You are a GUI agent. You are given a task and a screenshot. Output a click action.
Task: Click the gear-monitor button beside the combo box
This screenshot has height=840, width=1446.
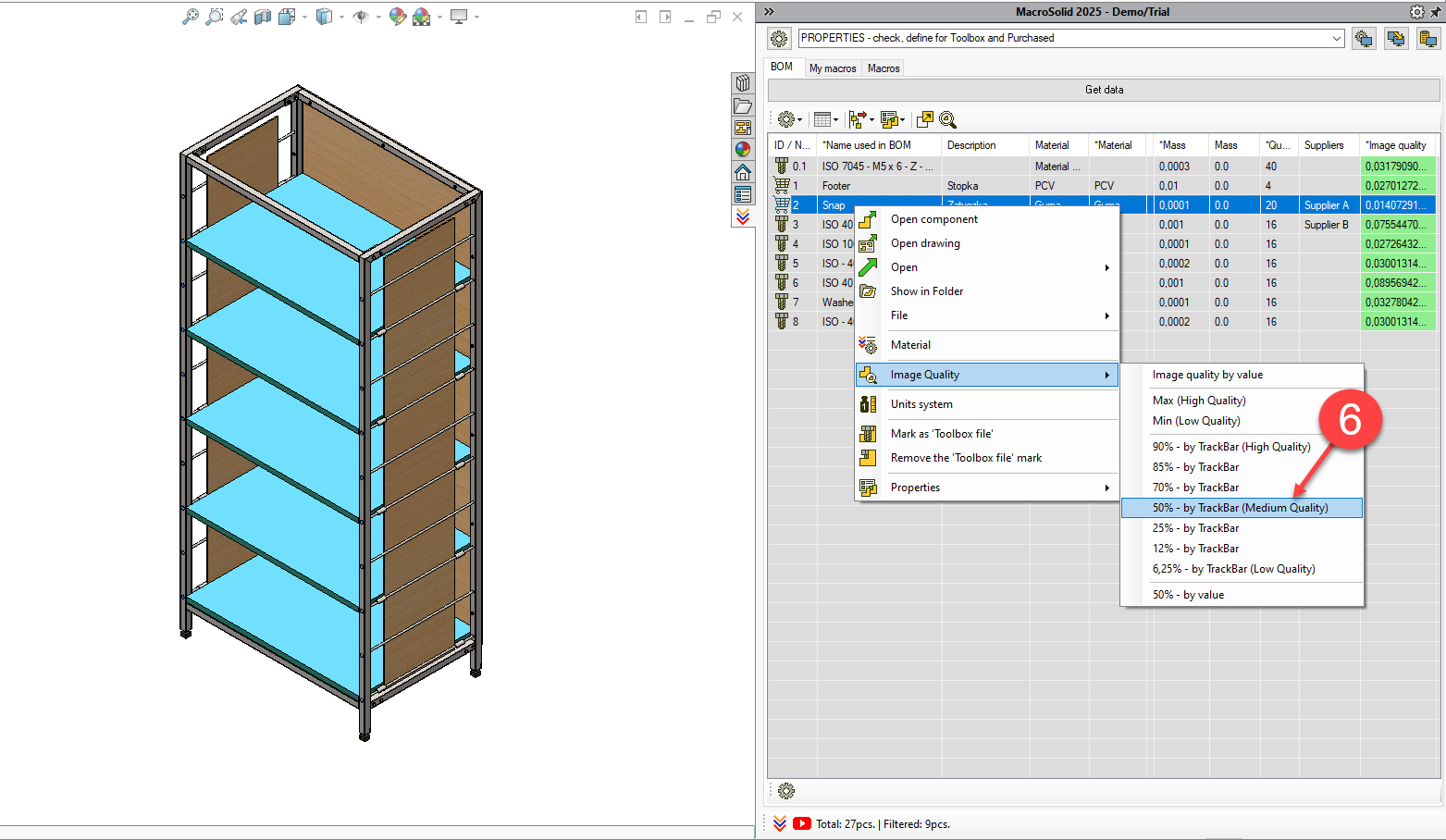[1364, 38]
